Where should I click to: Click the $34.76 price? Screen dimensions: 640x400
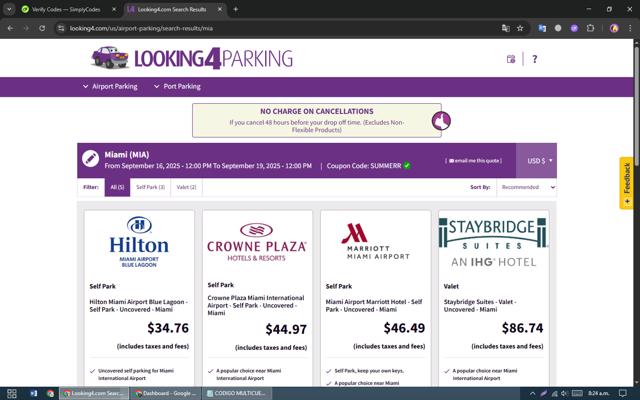(168, 328)
